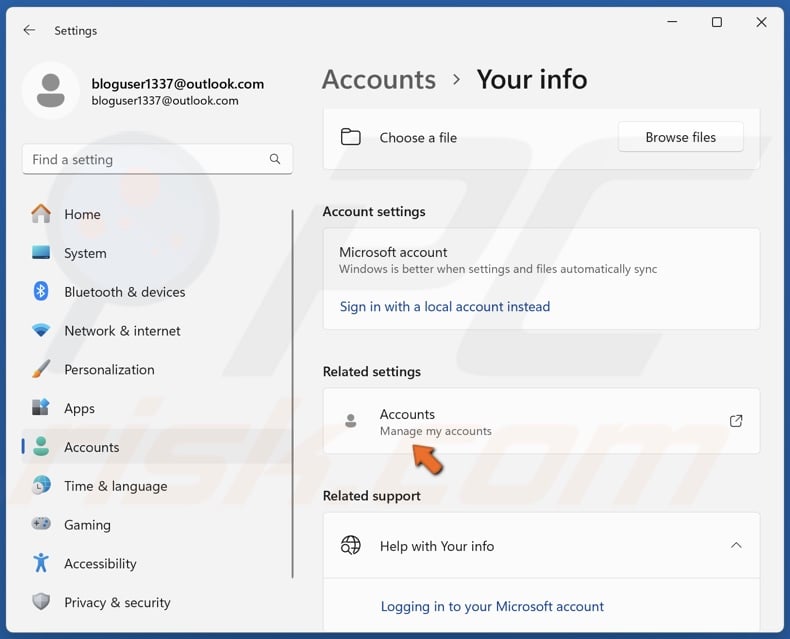The height and width of the screenshot is (639, 790).
Task: Click the Bluetooth icon in sidebar
Action: 41,291
